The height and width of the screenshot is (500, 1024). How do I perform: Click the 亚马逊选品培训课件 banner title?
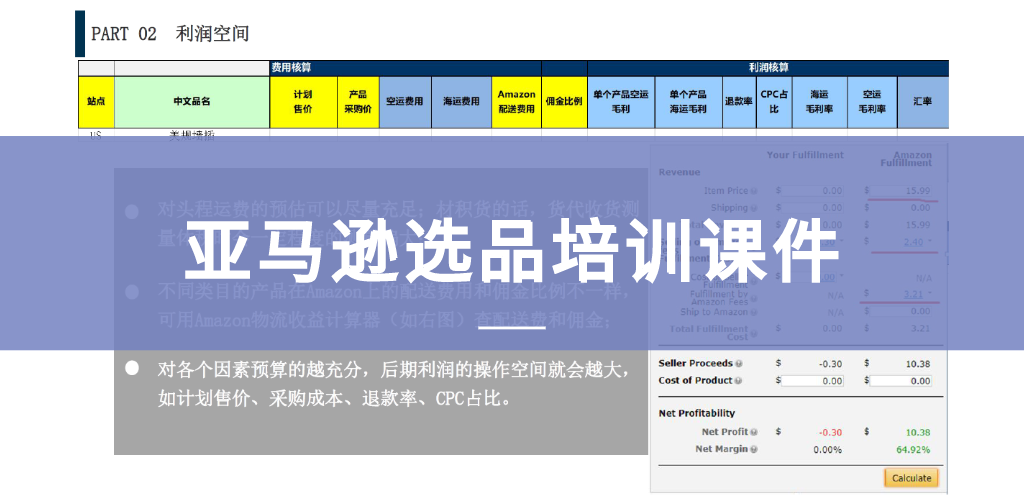[511, 250]
